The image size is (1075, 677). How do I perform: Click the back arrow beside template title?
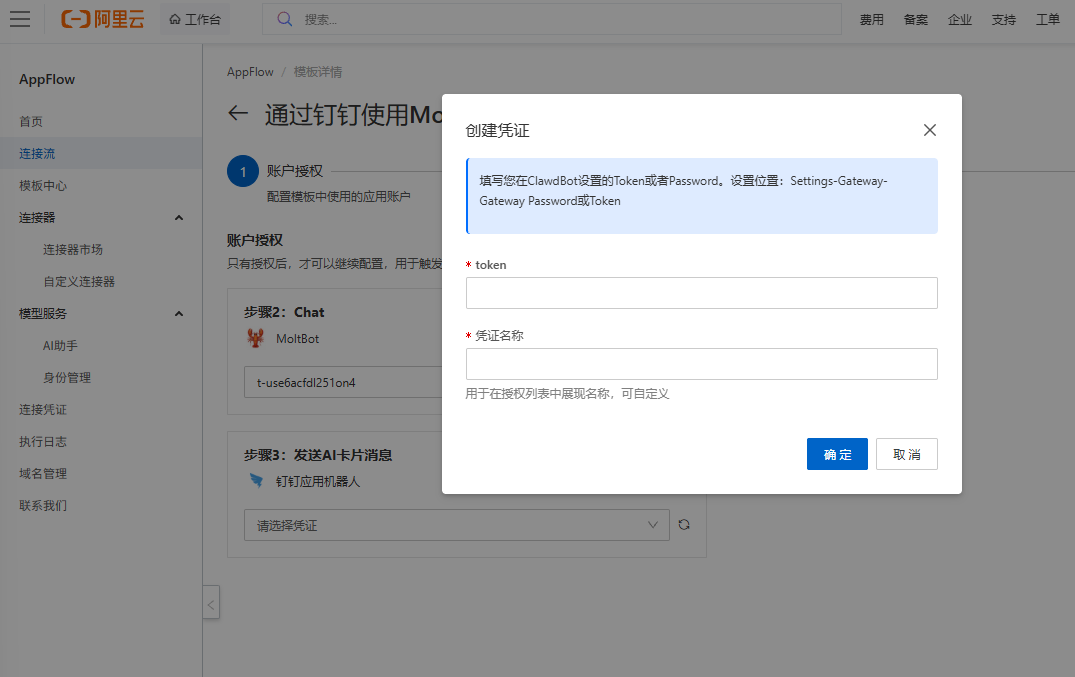pyautogui.click(x=238, y=113)
